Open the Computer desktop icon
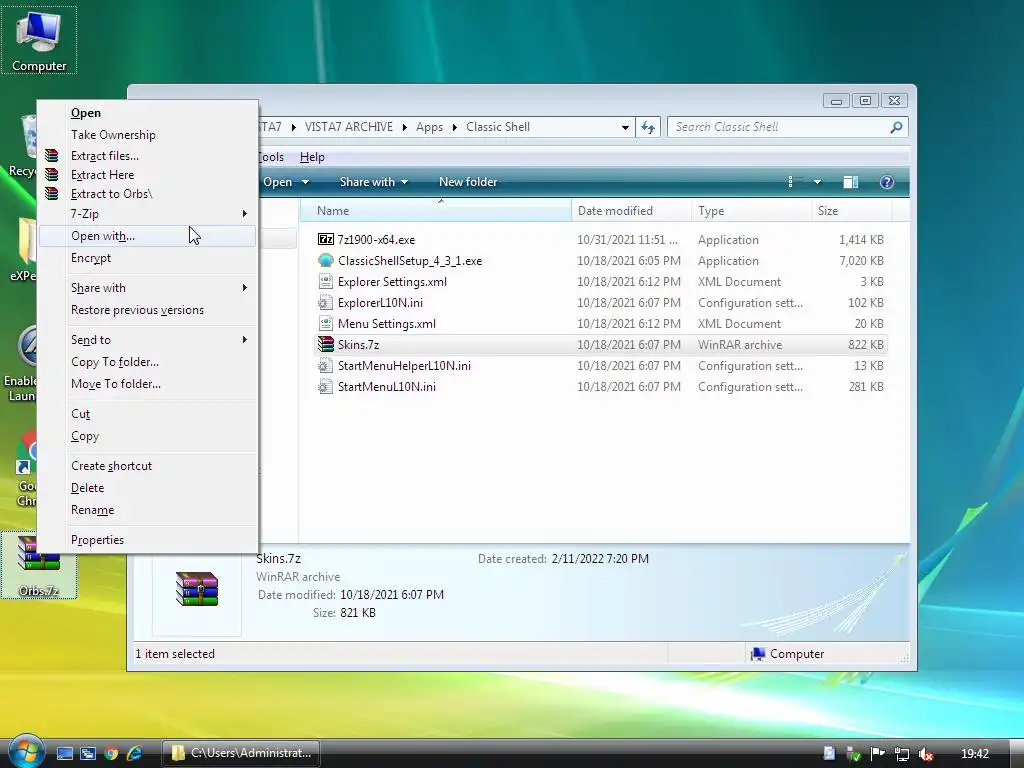The image size is (1024, 768). click(39, 40)
